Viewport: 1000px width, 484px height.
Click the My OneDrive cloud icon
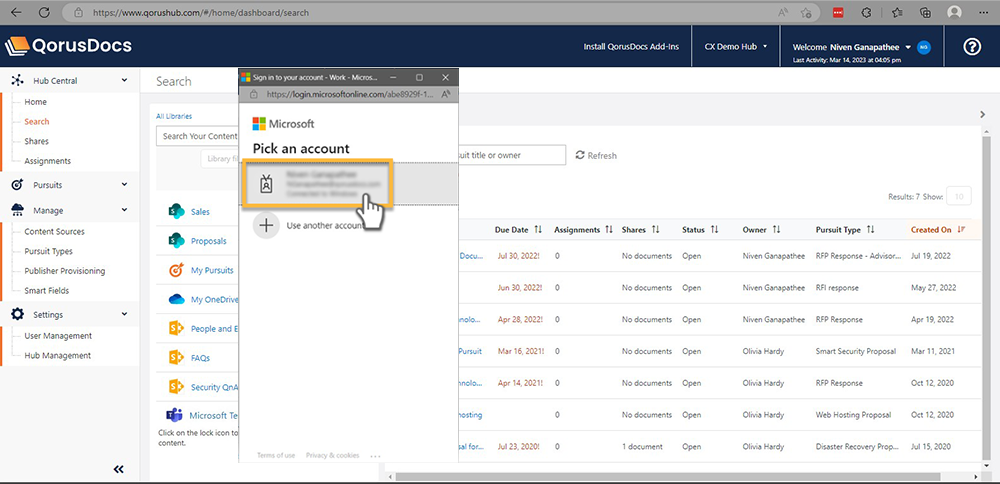(176, 300)
